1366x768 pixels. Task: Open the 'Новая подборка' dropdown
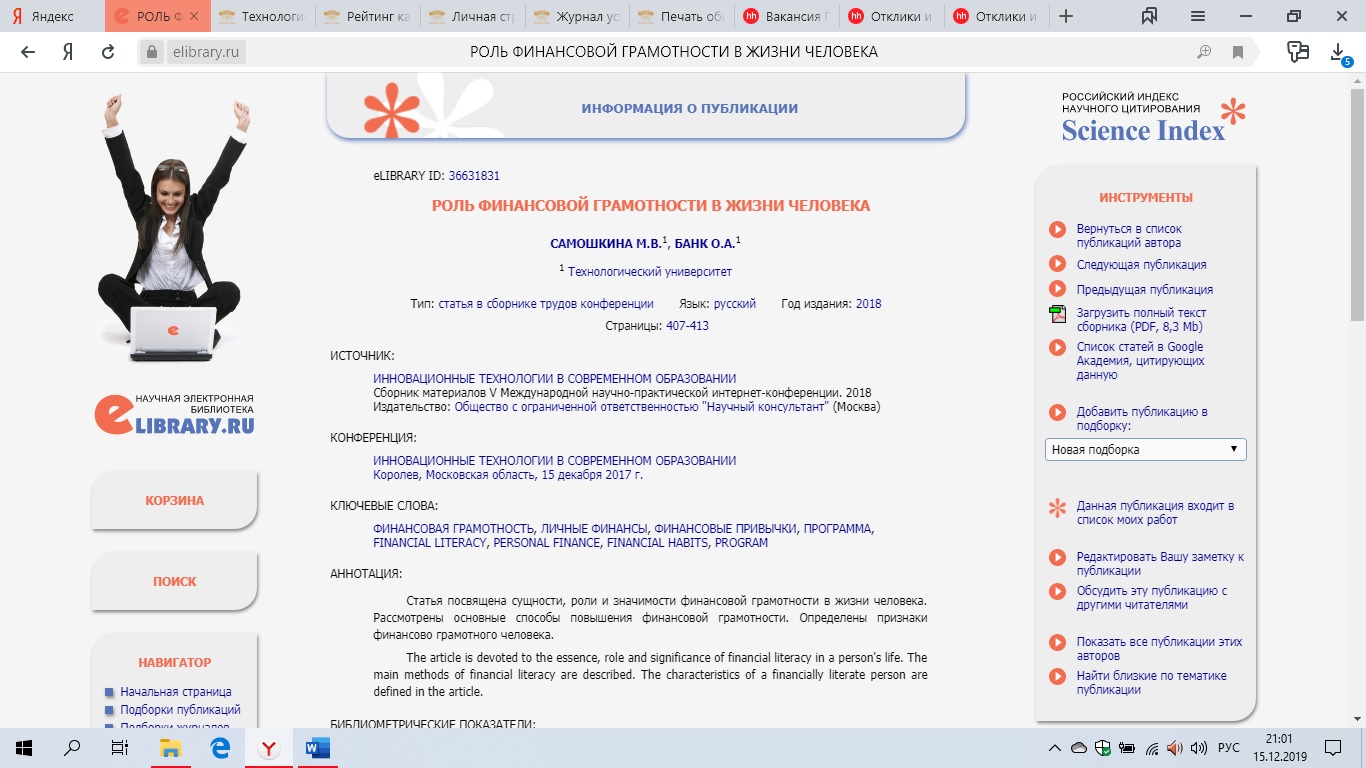point(1146,449)
